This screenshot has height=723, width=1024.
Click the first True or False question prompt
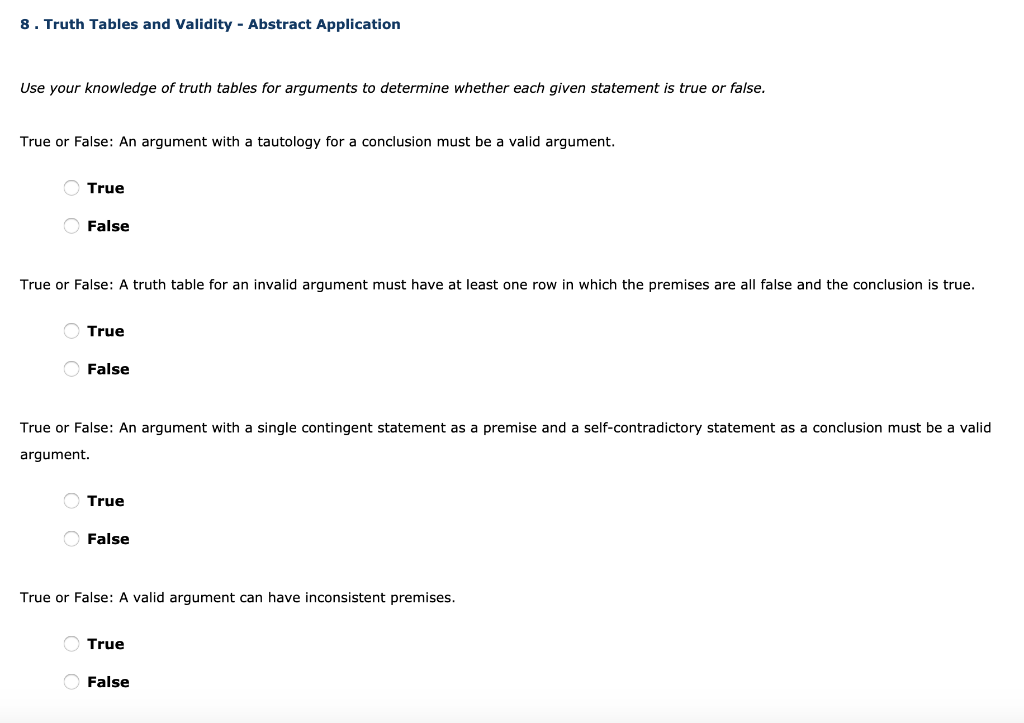pyautogui.click(x=317, y=141)
